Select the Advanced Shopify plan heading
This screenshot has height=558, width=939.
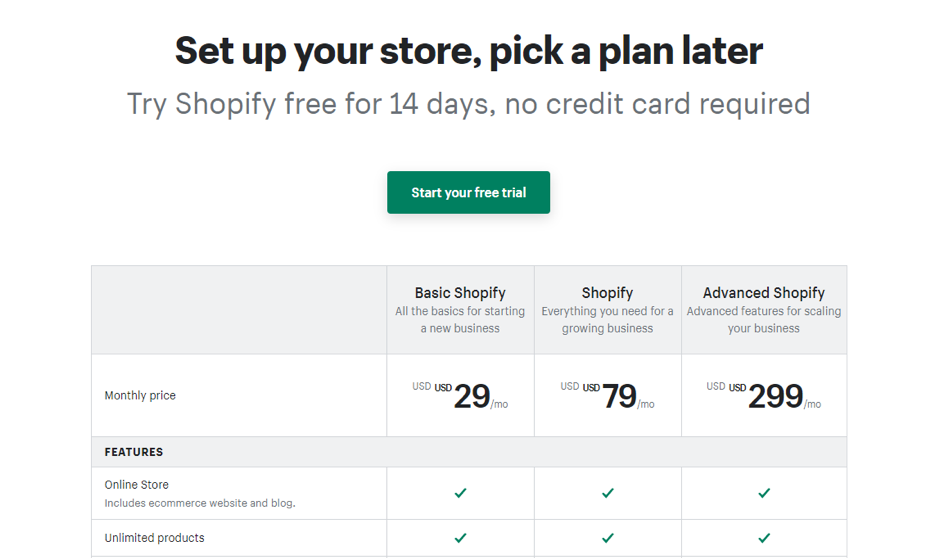coord(764,293)
